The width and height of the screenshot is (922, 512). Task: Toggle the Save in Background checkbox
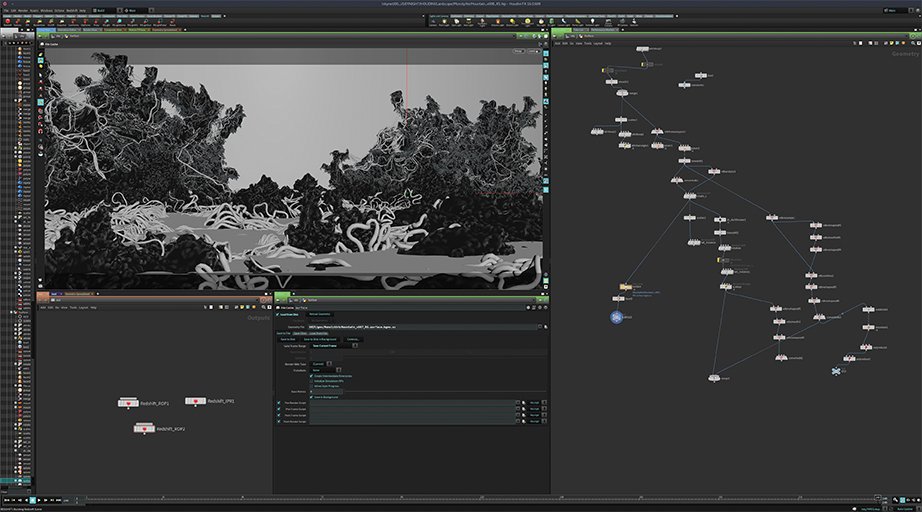point(311,397)
